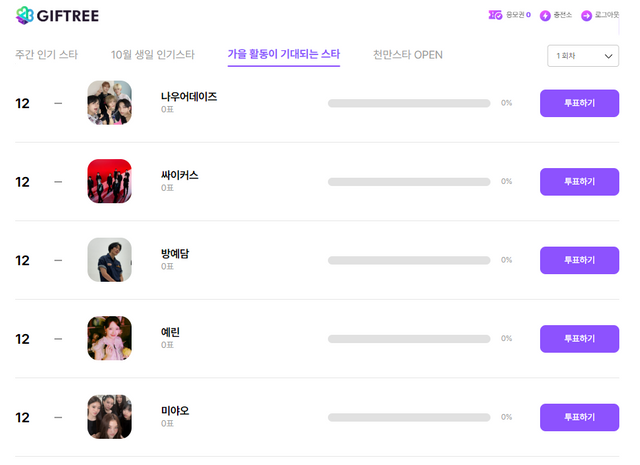This screenshot has width=640, height=465.
Task: Select 가을 활동이 기대되는 스타 tab
Action: 283,55
